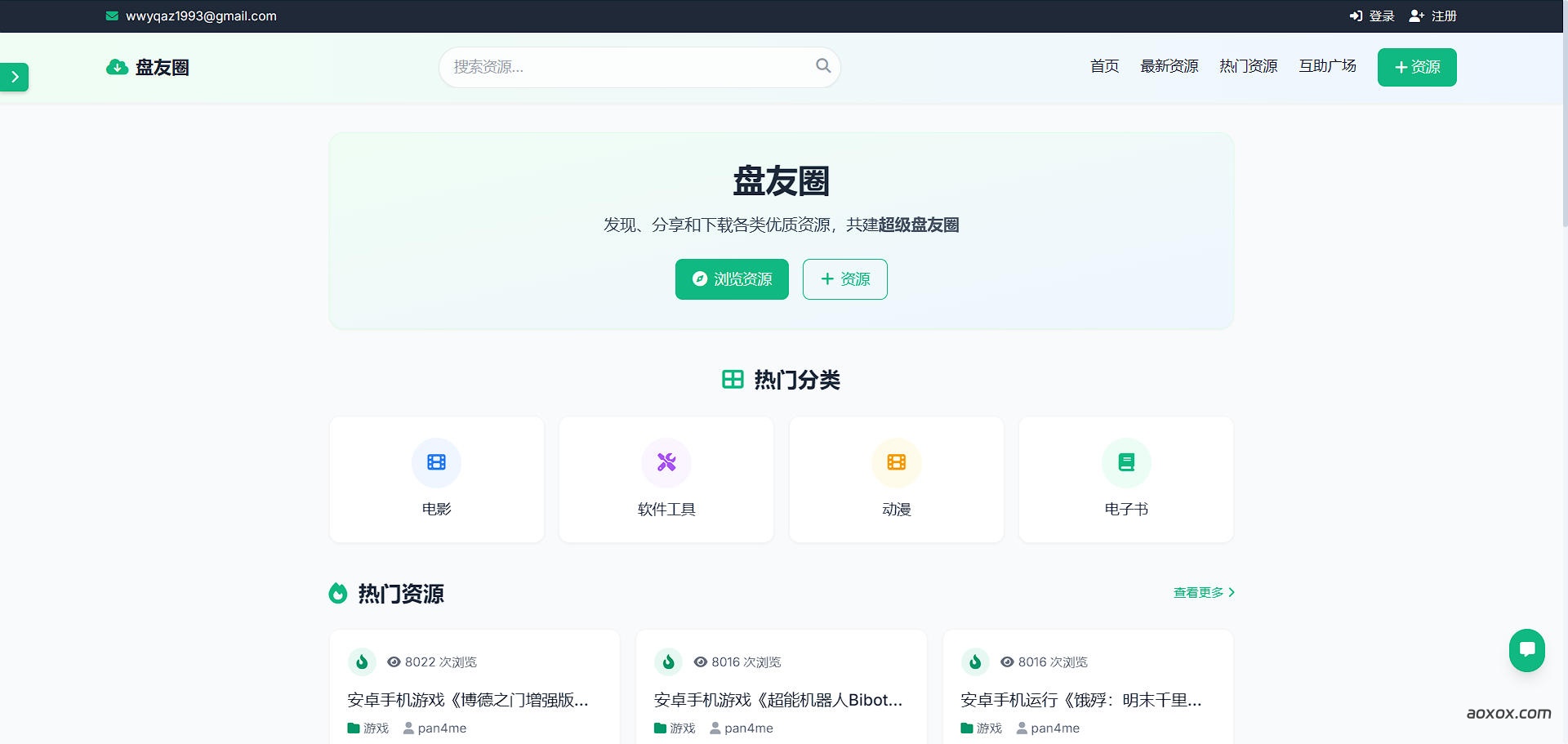The width and height of the screenshot is (1568, 744).
Task: Click the cloud download logo icon beside 盘友圈
Action: coord(115,67)
